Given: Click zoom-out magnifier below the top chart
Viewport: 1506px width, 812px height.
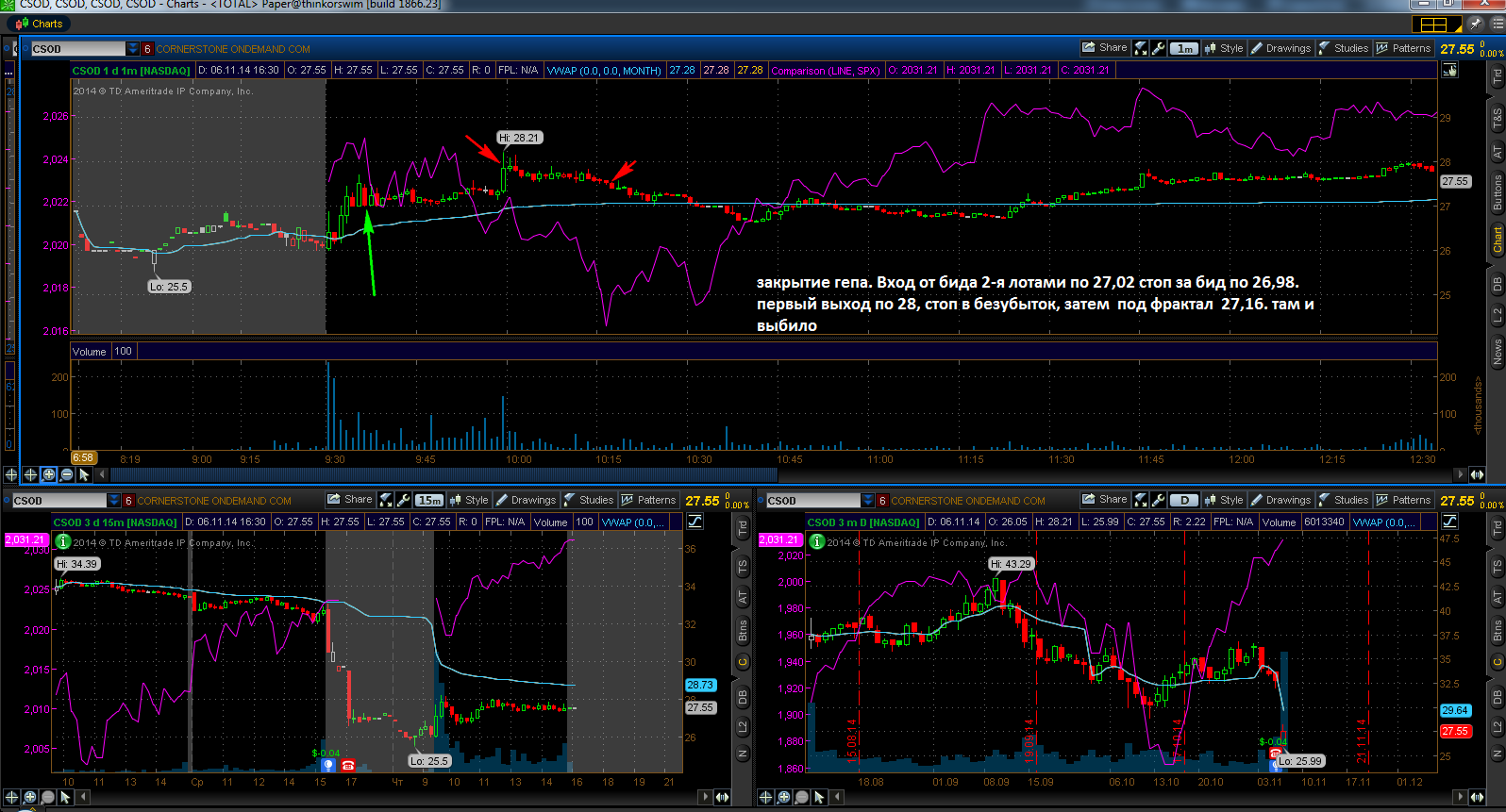Looking at the screenshot, I should pyautogui.click(x=67, y=475).
